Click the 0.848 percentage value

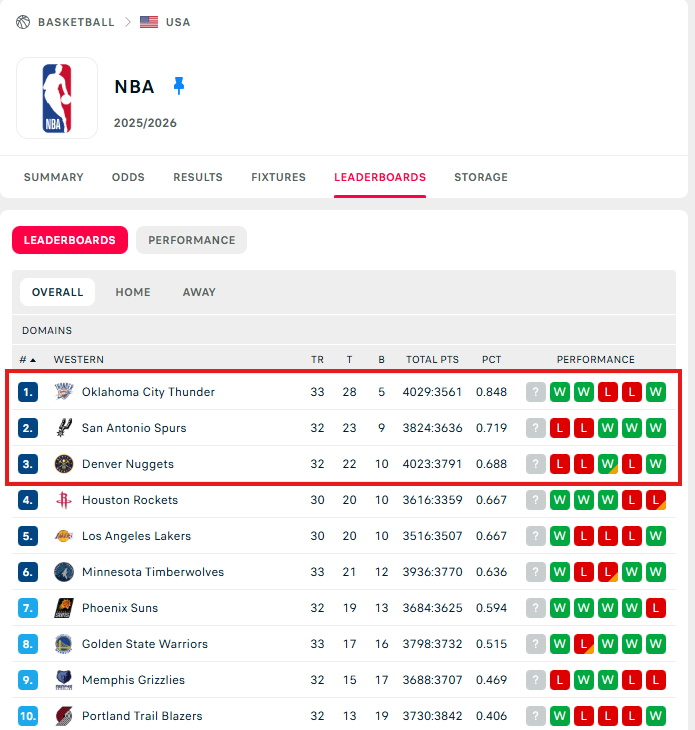point(491,392)
